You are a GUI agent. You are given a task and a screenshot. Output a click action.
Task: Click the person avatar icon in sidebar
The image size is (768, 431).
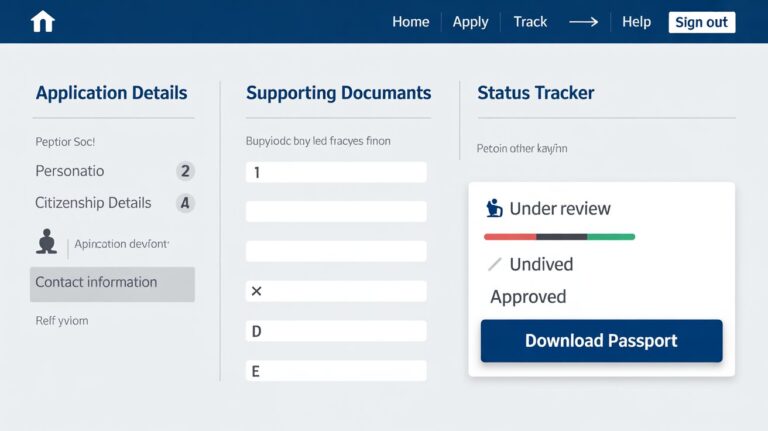pyautogui.click(x=46, y=242)
